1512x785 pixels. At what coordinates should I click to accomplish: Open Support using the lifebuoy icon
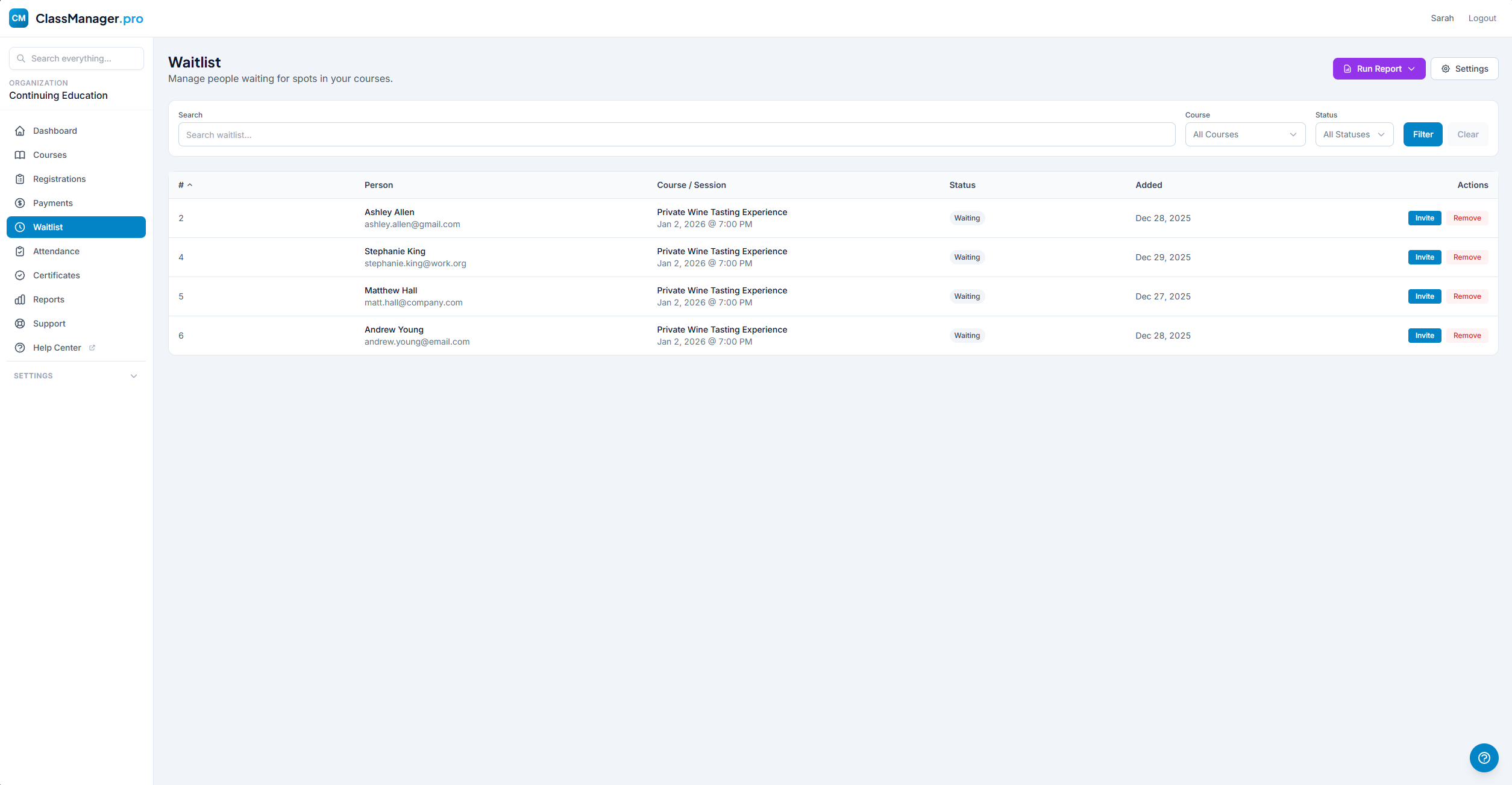(x=20, y=324)
